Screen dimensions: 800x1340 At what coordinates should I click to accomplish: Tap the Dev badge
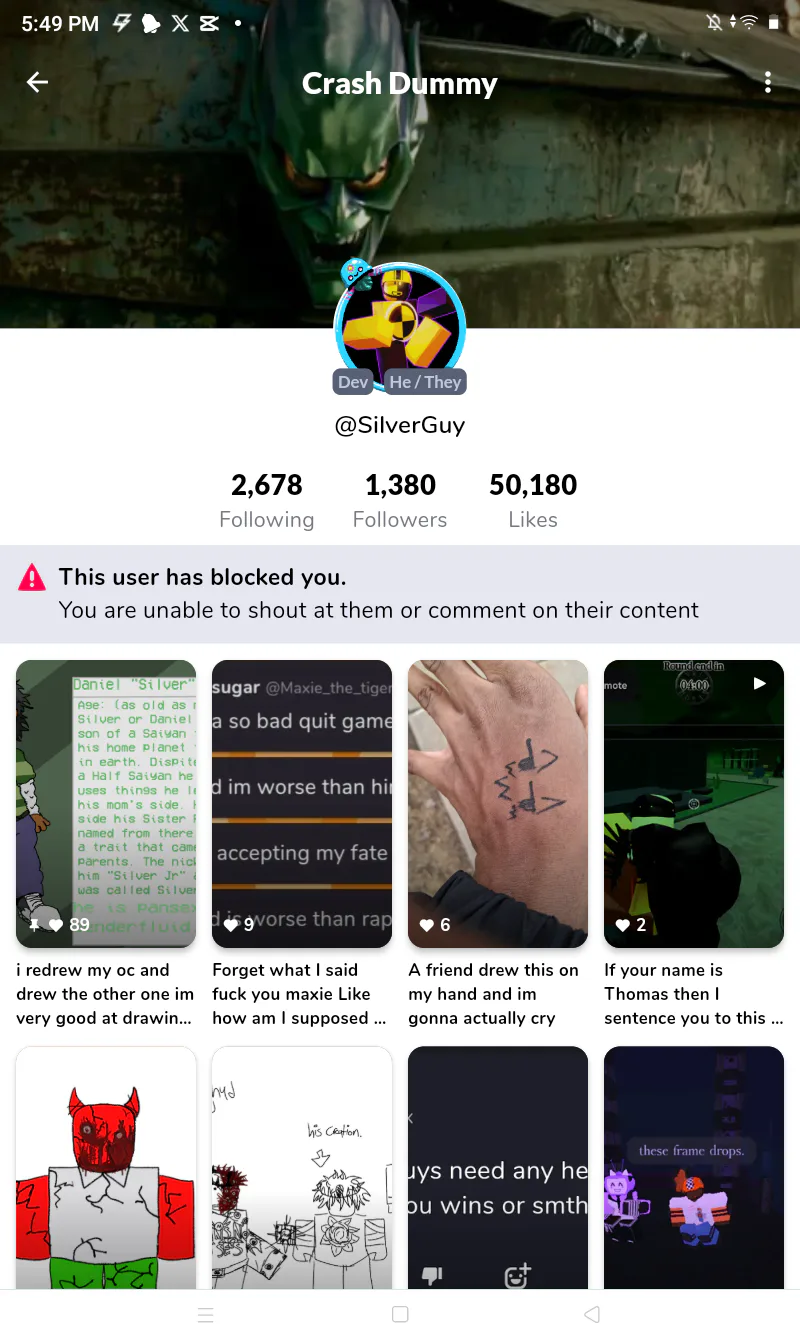click(x=353, y=382)
